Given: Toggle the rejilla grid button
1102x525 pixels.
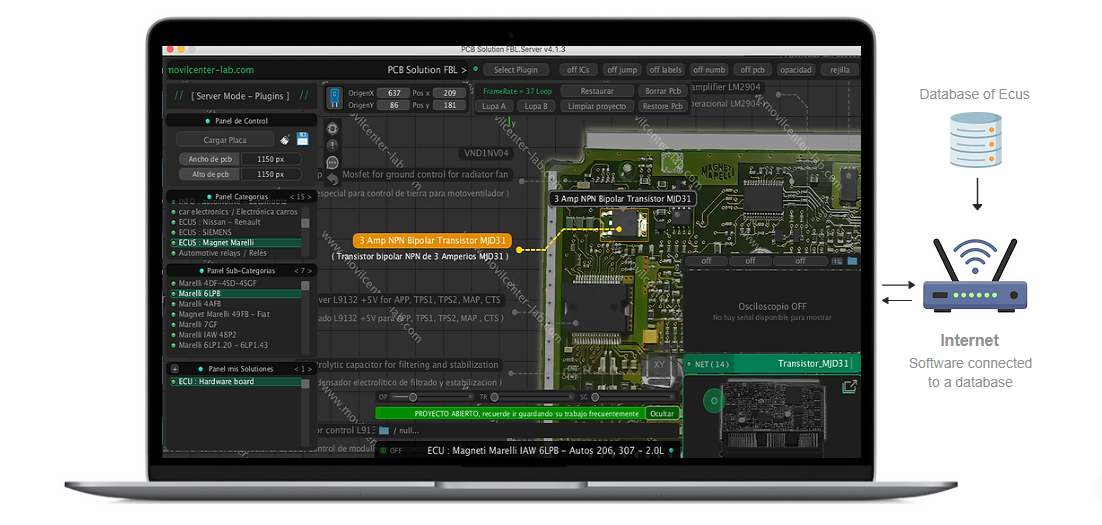Looking at the screenshot, I should (840, 70).
